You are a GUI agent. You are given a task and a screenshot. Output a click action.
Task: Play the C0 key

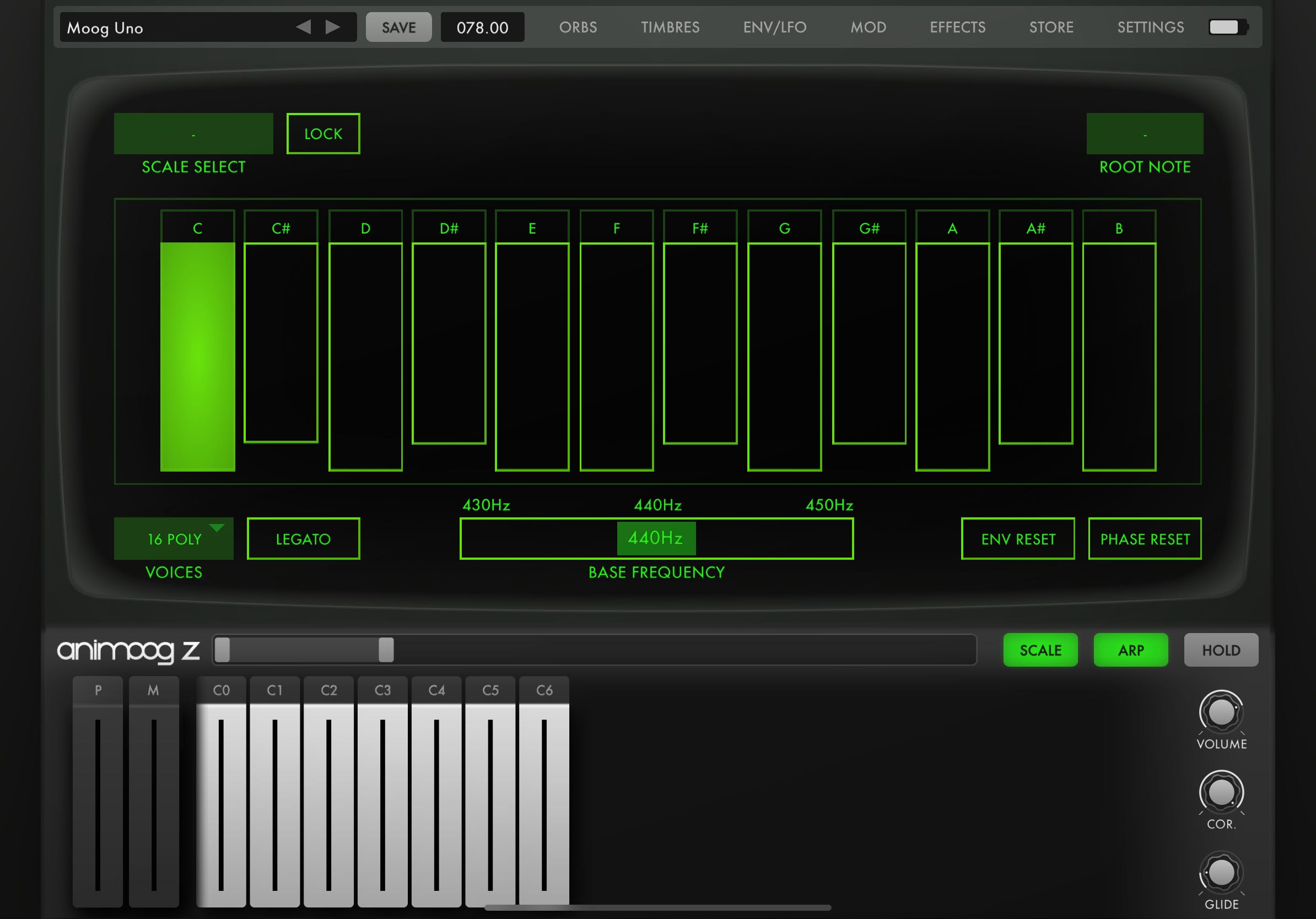coord(221,805)
